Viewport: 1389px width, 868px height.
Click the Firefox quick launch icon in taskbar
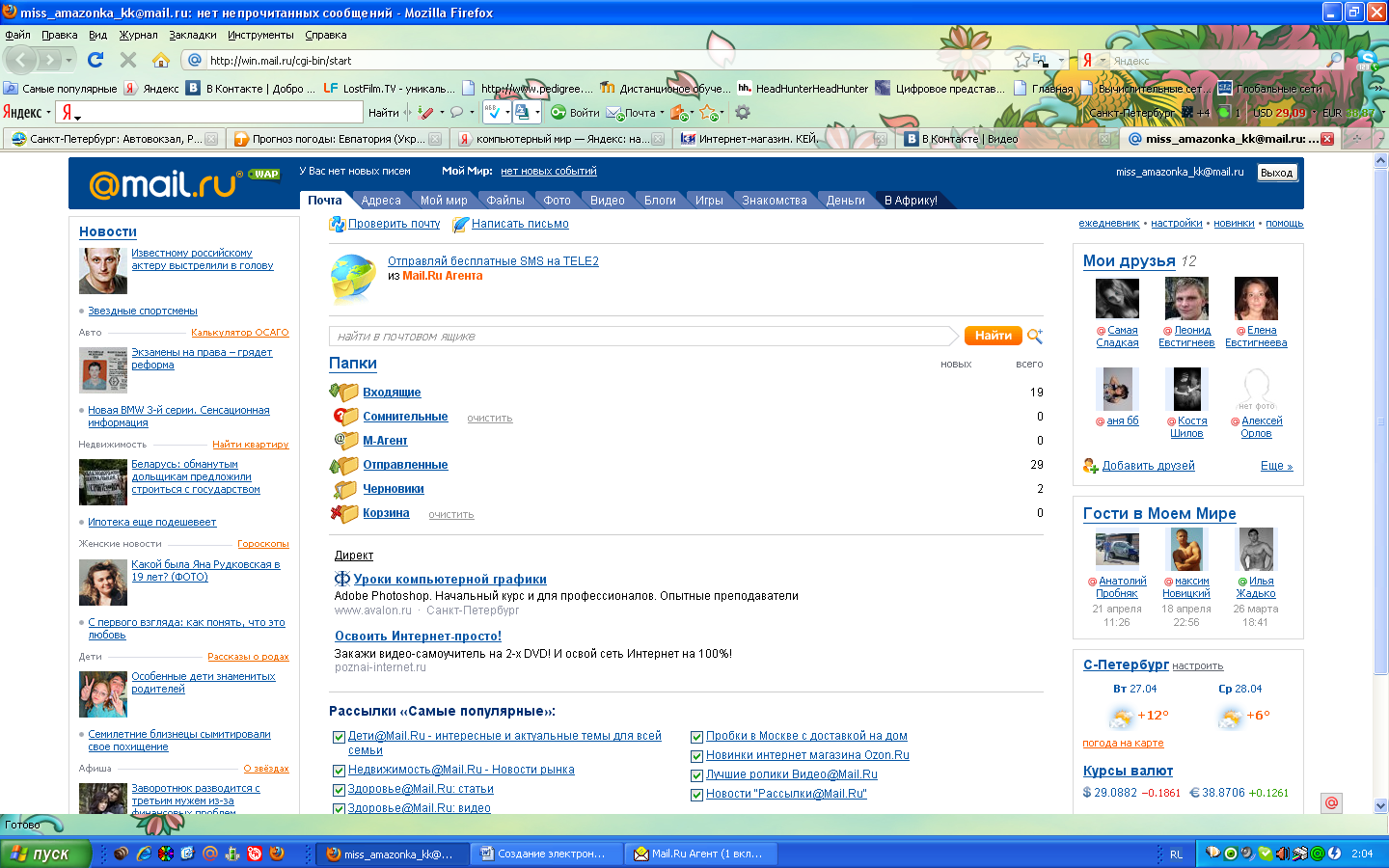tap(277, 854)
